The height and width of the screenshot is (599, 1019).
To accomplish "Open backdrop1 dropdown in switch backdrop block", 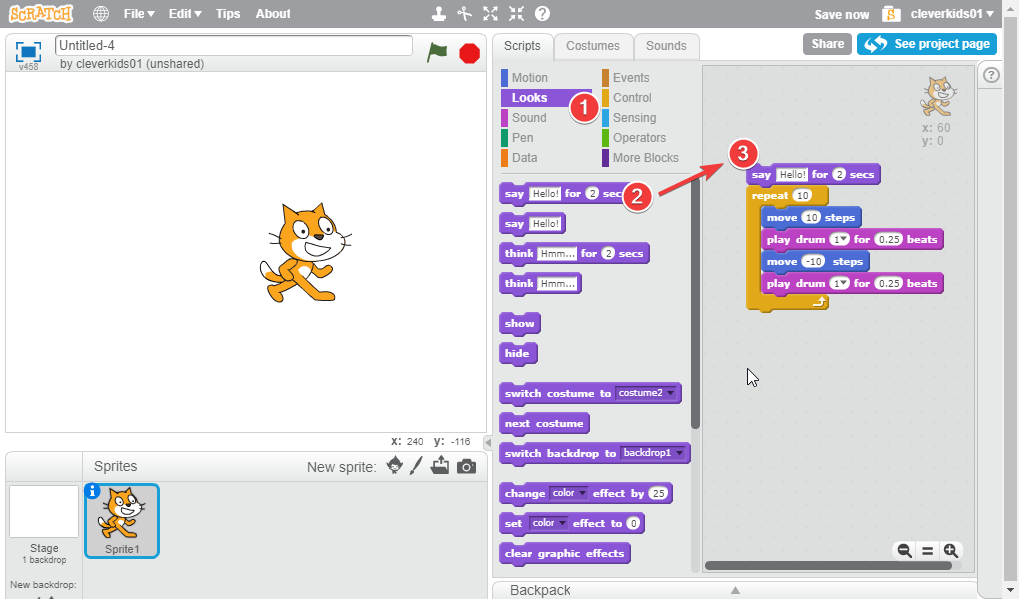I will [653, 453].
